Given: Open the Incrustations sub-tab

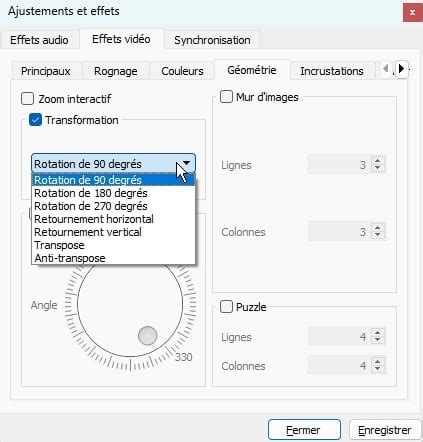Looking at the screenshot, I should coord(332,71).
